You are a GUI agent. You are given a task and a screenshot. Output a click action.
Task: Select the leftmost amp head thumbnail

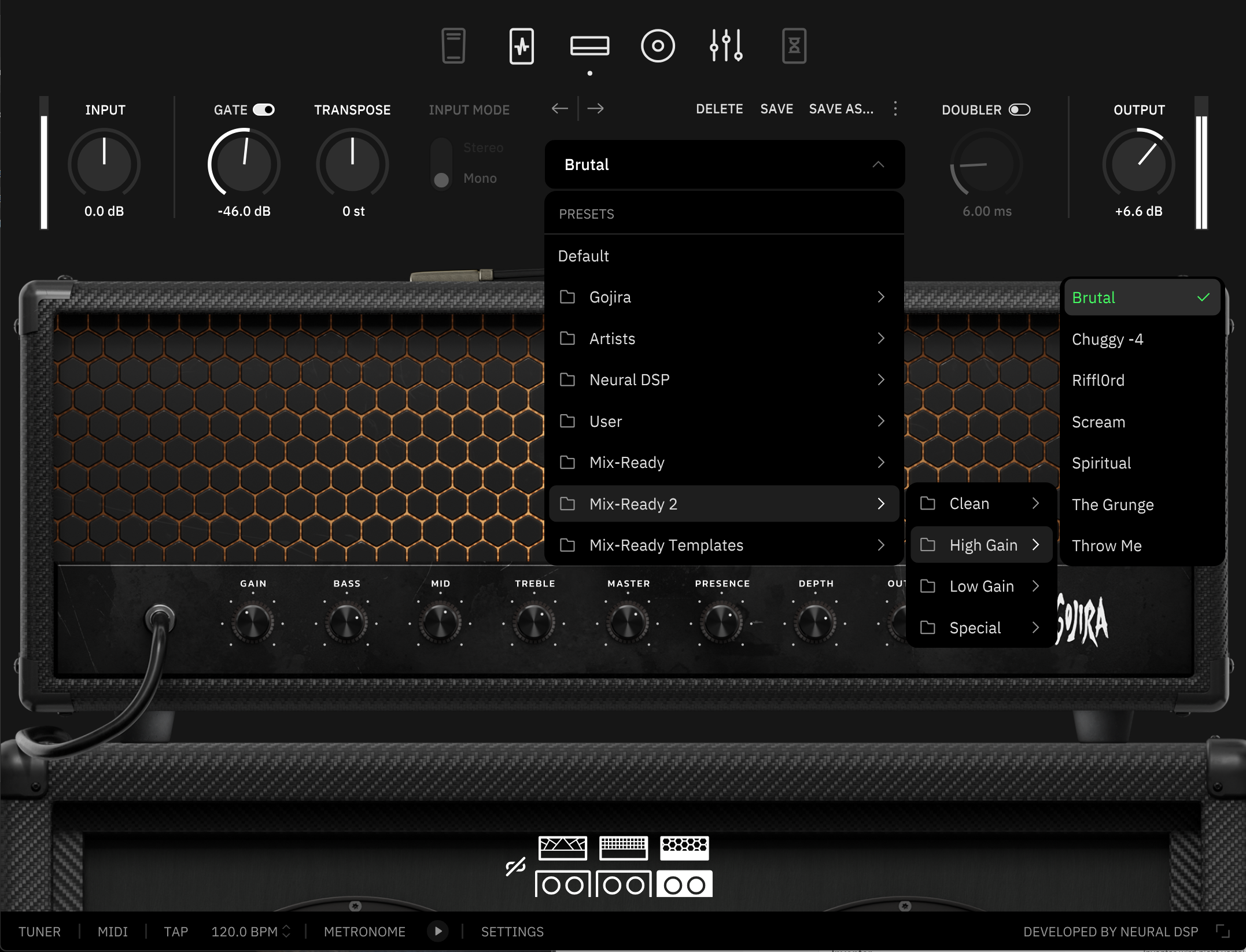[x=563, y=847]
